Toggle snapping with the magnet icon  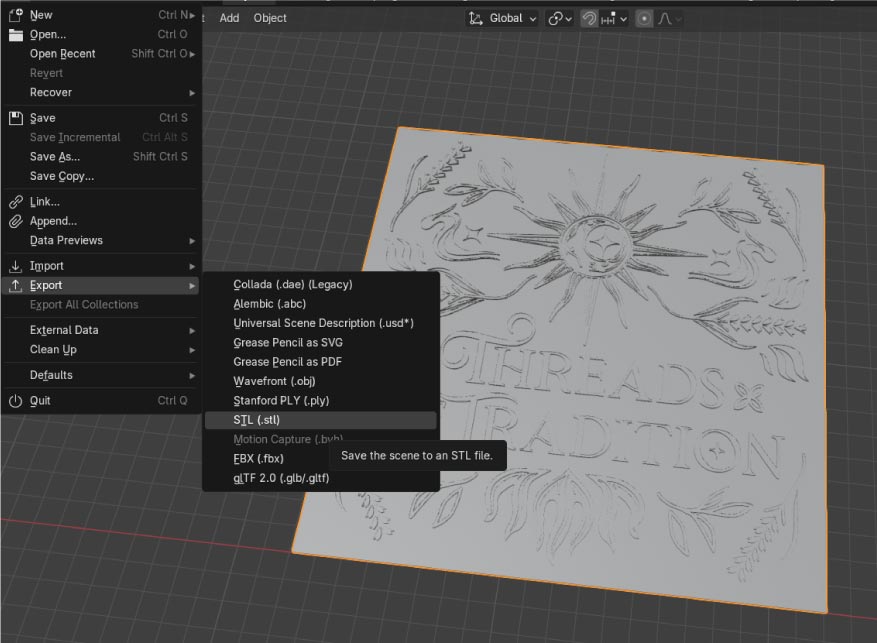(589, 18)
